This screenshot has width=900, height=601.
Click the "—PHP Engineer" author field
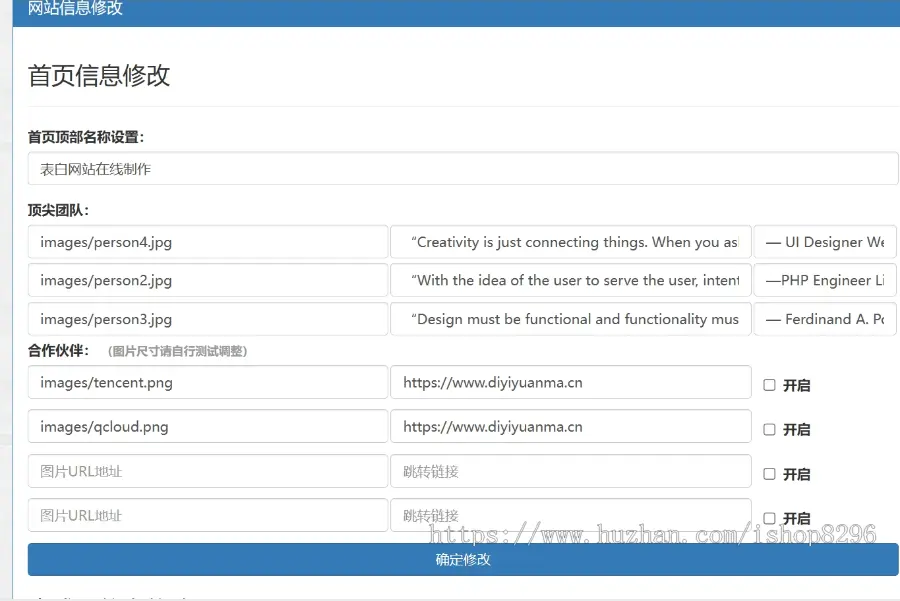click(x=824, y=281)
